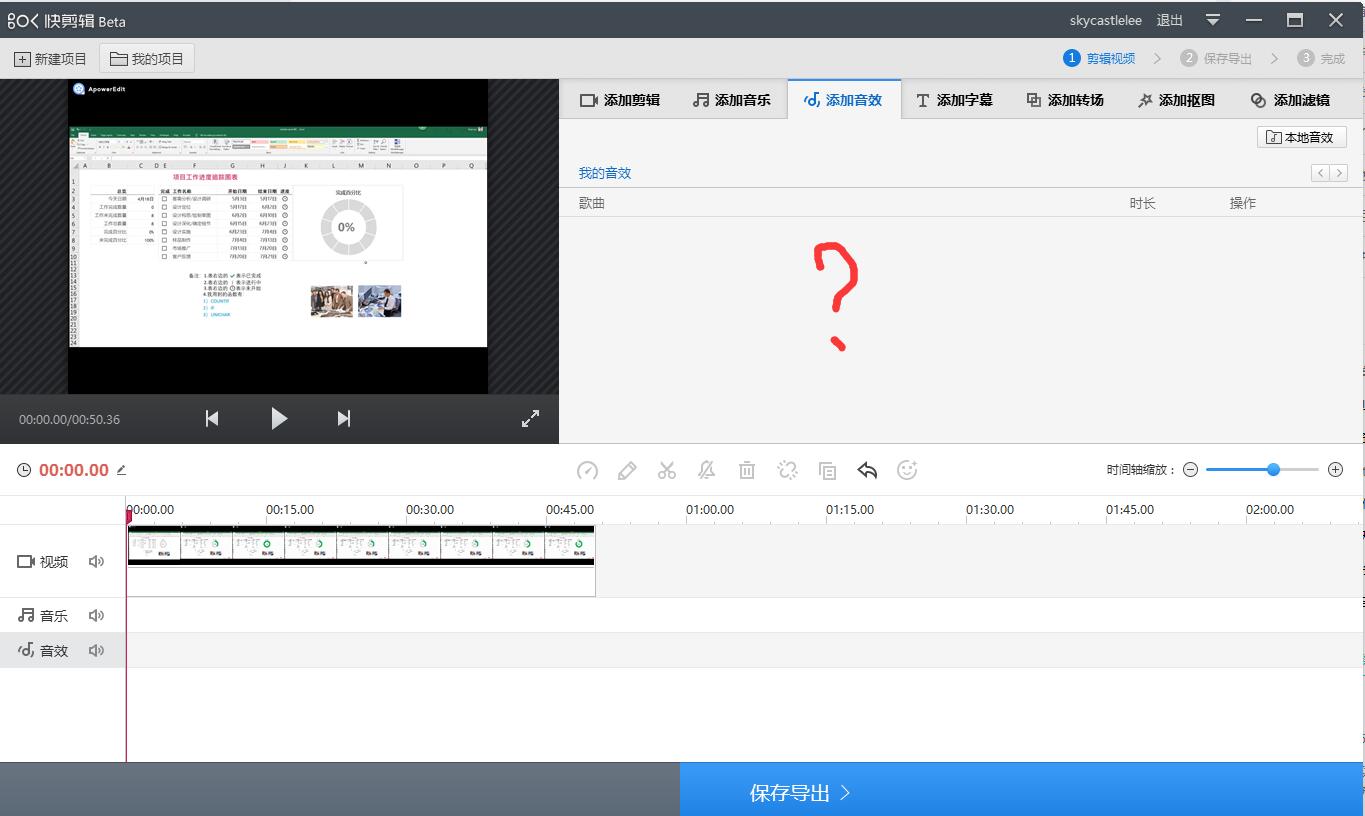Click the 我的音效 heading
1365x816 pixels.
coord(605,173)
